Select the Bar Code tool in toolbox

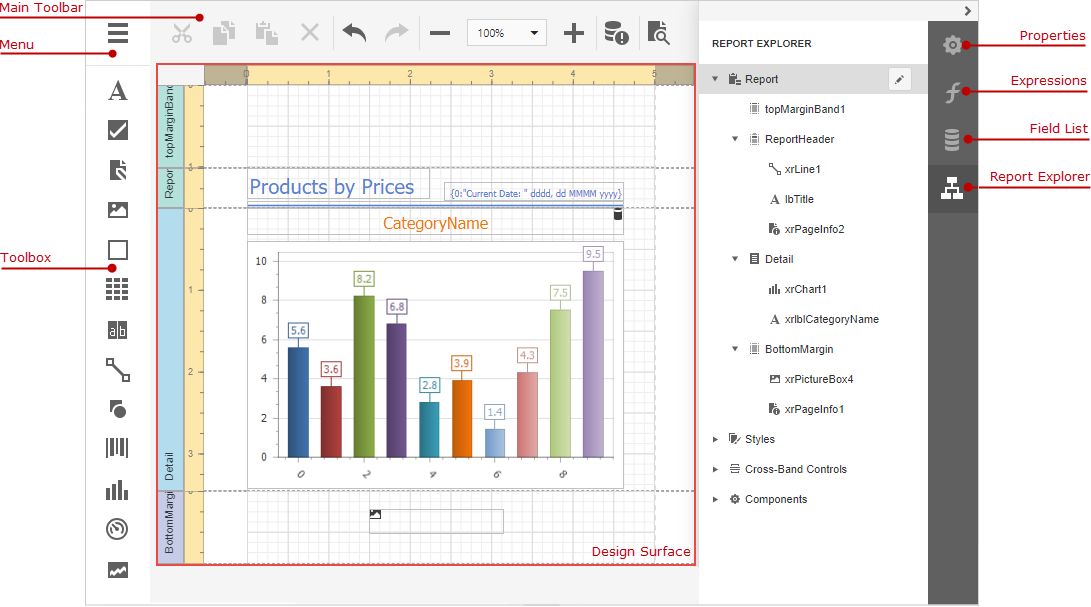[118, 448]
